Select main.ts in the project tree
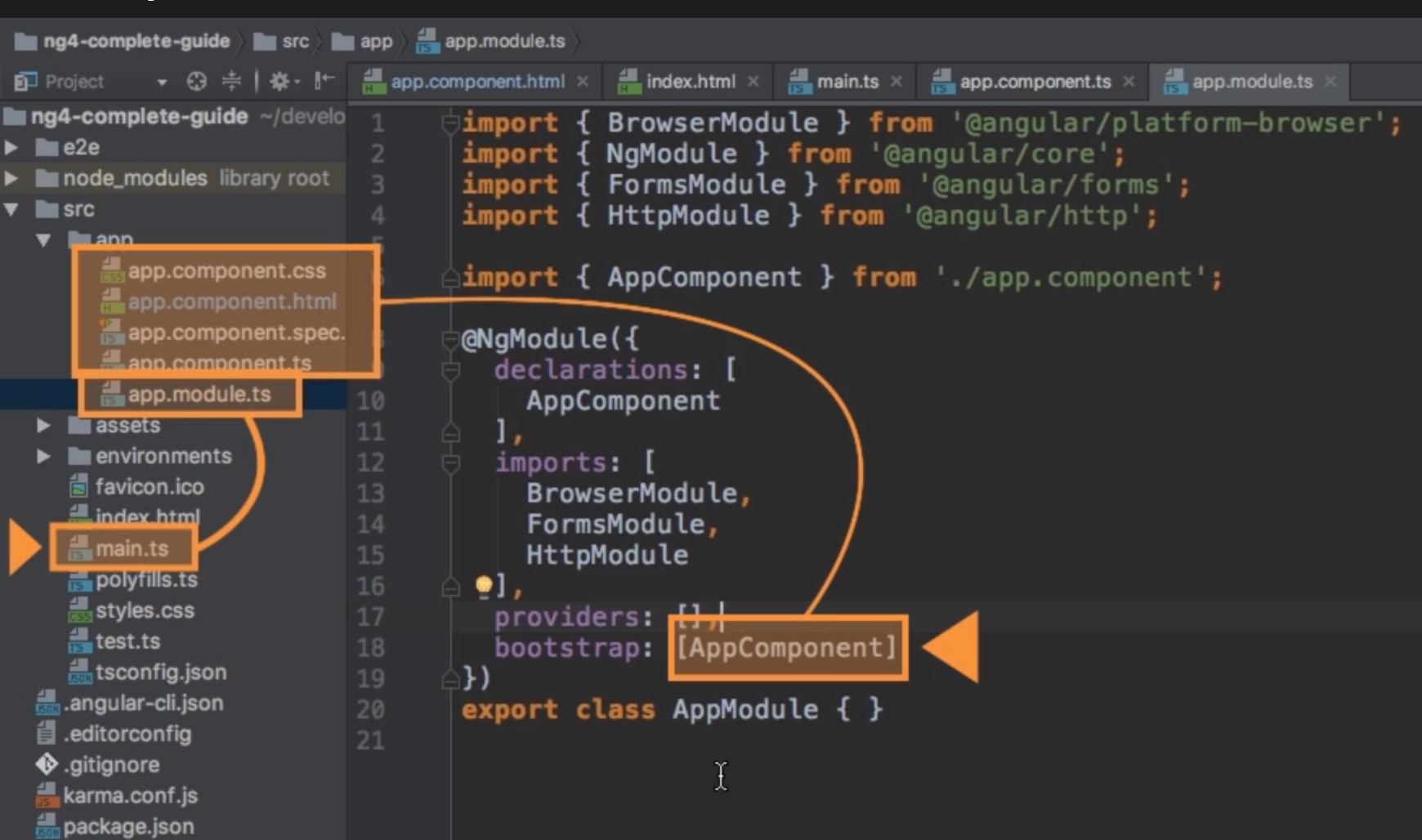Viewport: 1422px width, 840px height. point(131,548)
